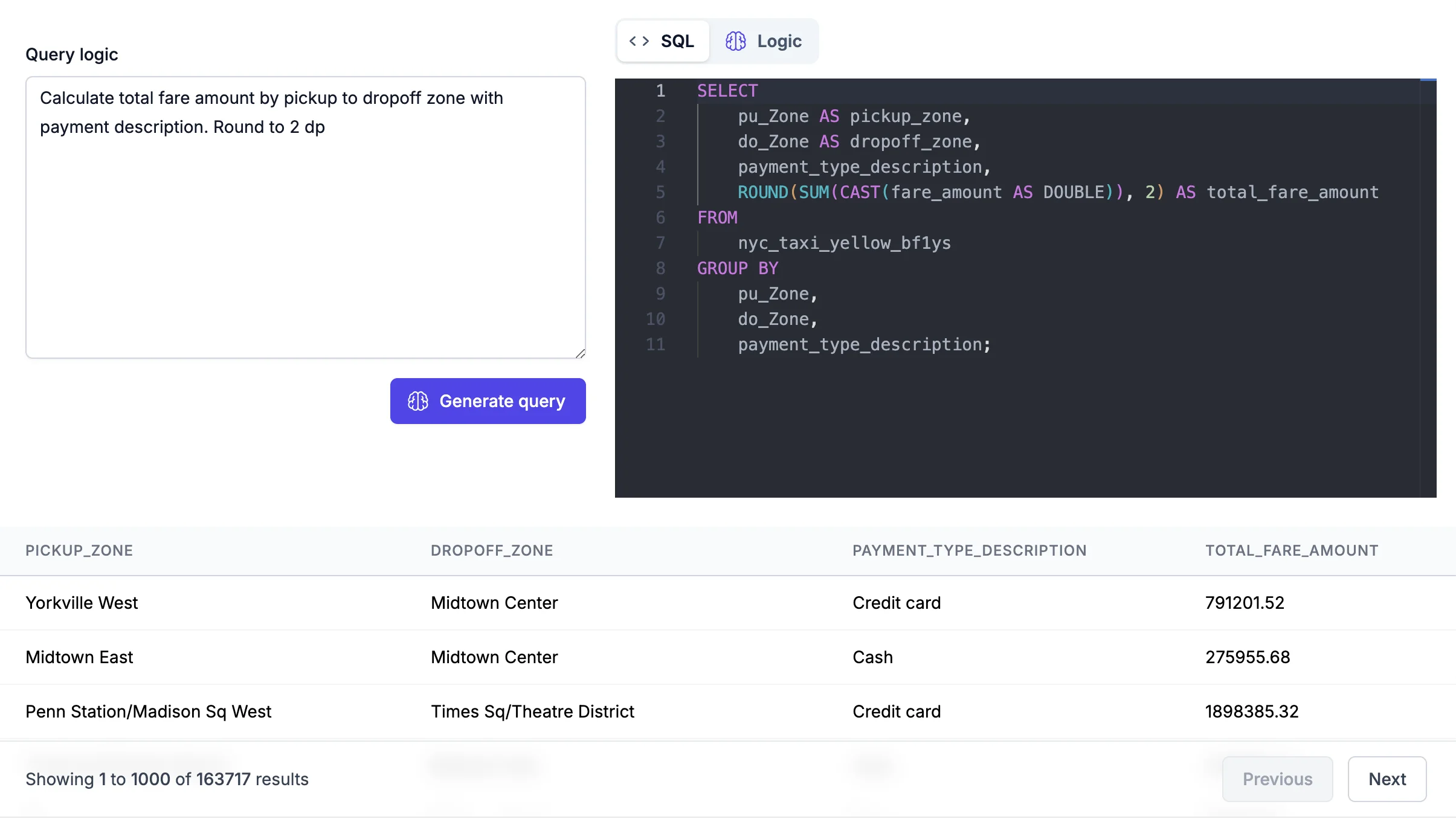Click the DROPOFF_ZONE column header
Screen dimensions: 1456x819
(491, 550)
